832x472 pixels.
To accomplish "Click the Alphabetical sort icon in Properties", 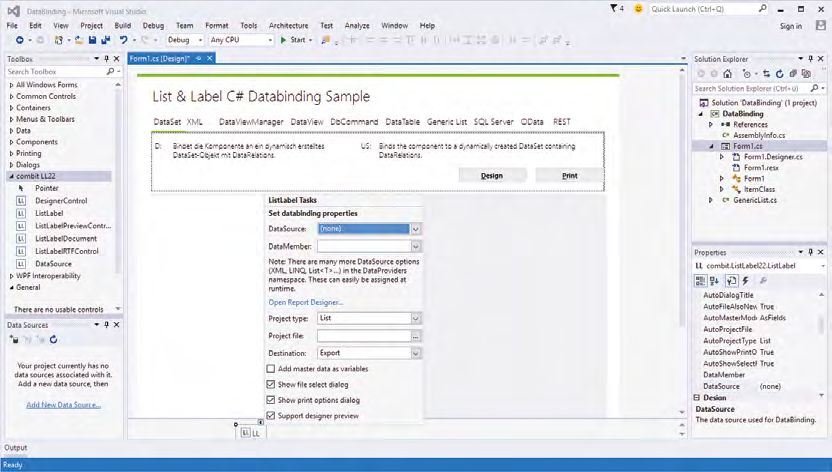I will pyautogui.click(x=714, y=281).
